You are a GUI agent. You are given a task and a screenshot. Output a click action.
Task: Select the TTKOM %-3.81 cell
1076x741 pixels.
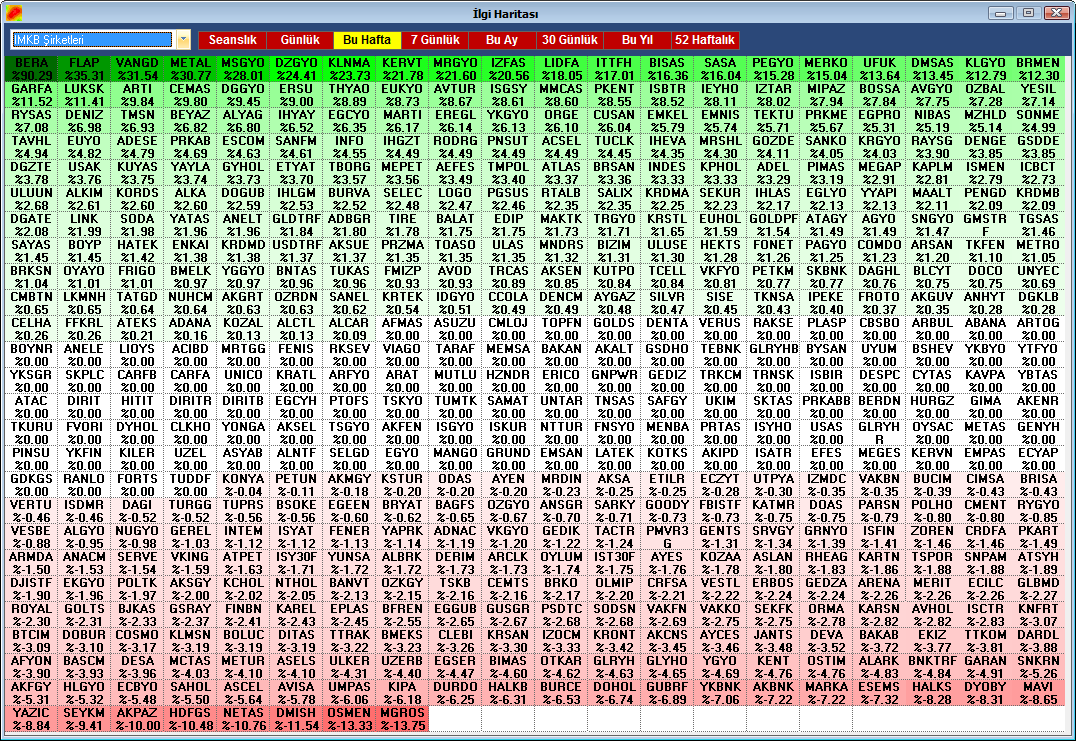click(x=985, y=641)
